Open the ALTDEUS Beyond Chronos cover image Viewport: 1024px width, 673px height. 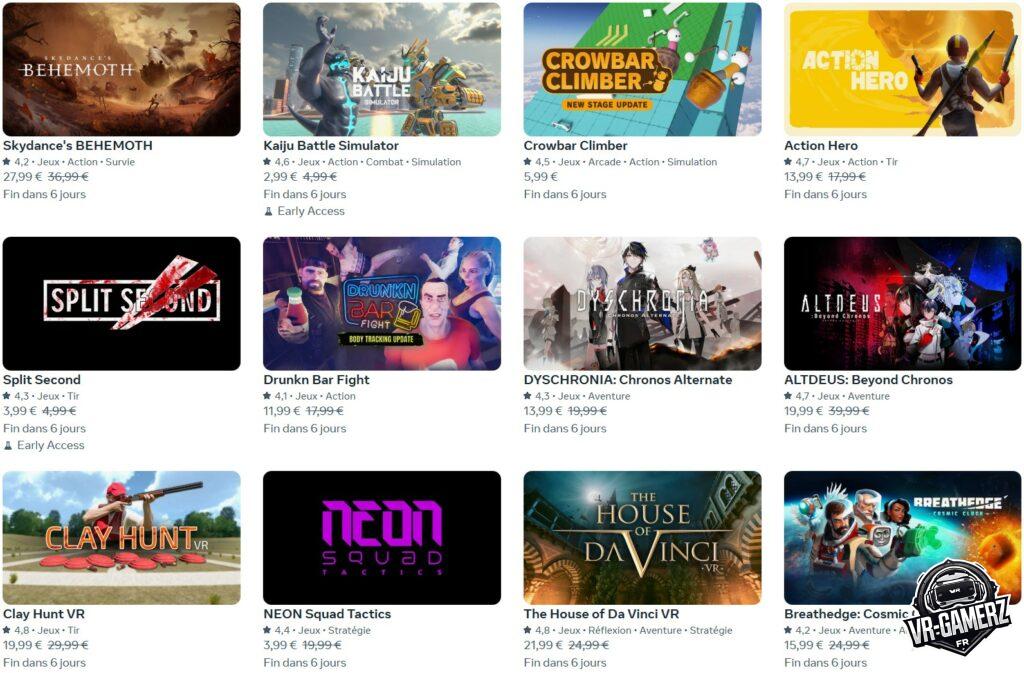(x=903, y=304)
